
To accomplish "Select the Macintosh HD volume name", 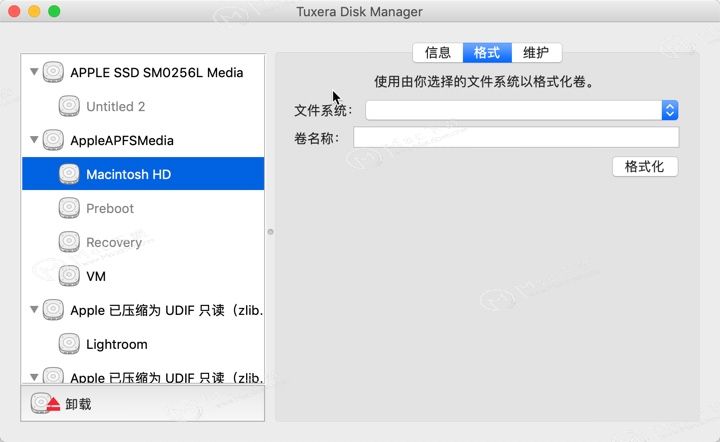I will point(129,174).
